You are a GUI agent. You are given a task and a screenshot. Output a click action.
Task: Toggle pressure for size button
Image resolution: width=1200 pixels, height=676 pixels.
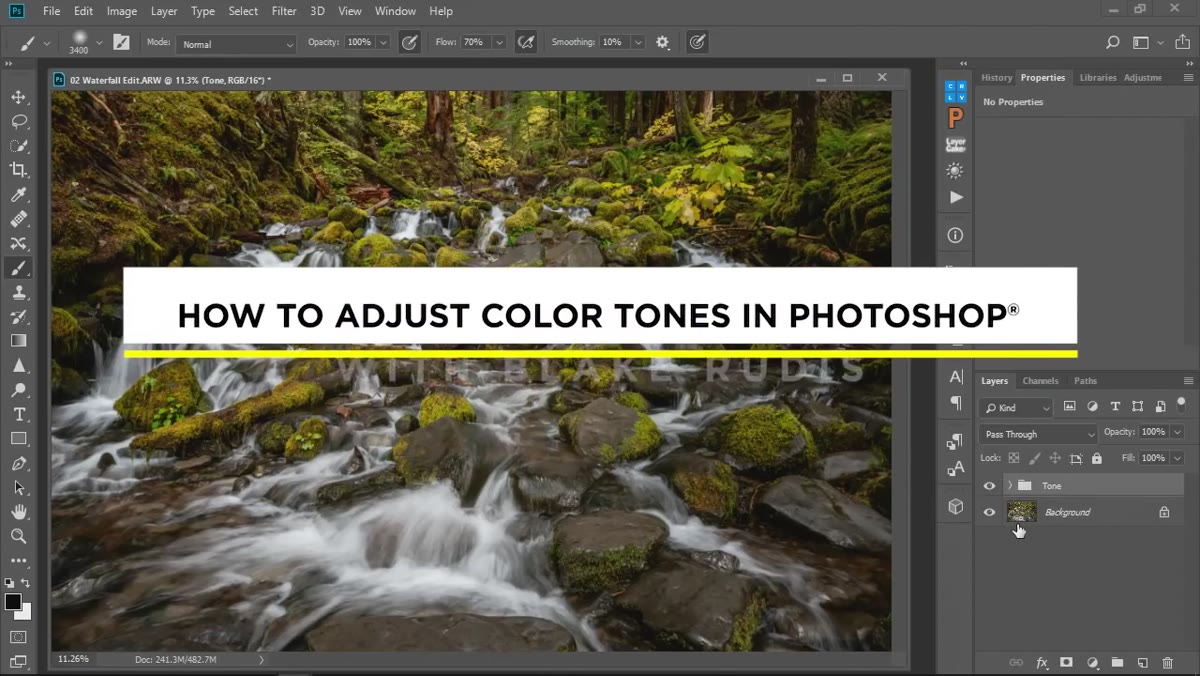point(697,42)
